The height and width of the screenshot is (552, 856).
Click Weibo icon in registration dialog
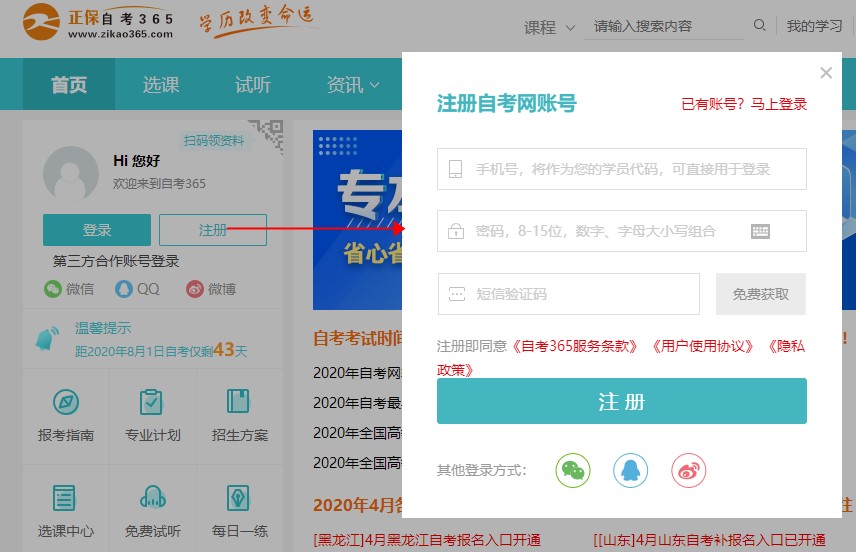point(688,470)
